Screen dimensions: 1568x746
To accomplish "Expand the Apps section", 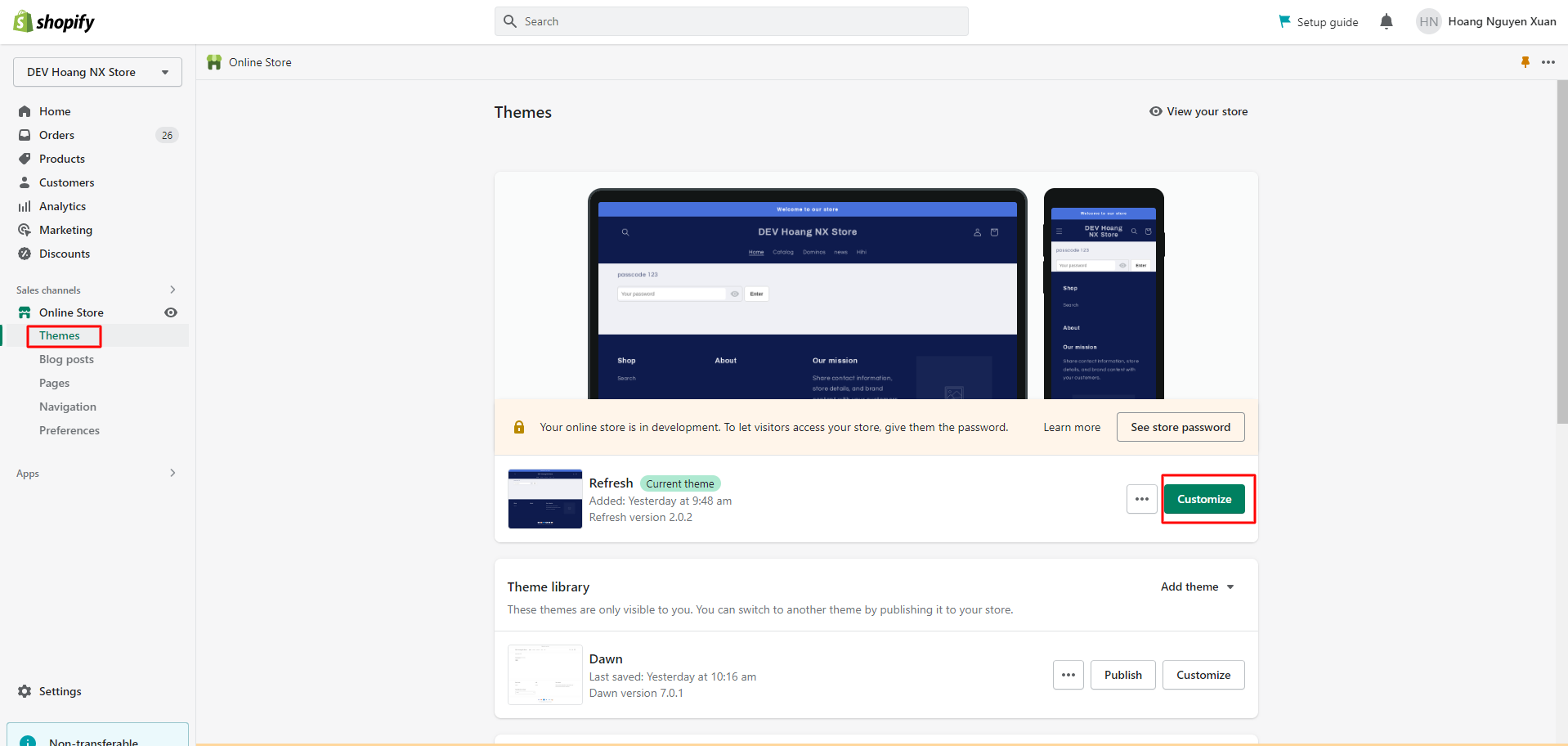I will 172,473.
